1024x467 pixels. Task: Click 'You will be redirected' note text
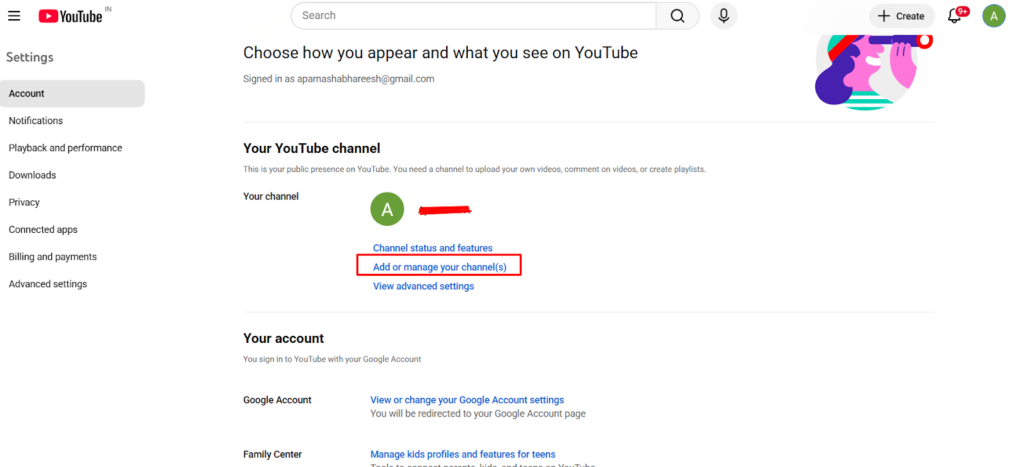click(x=477, y=413)
